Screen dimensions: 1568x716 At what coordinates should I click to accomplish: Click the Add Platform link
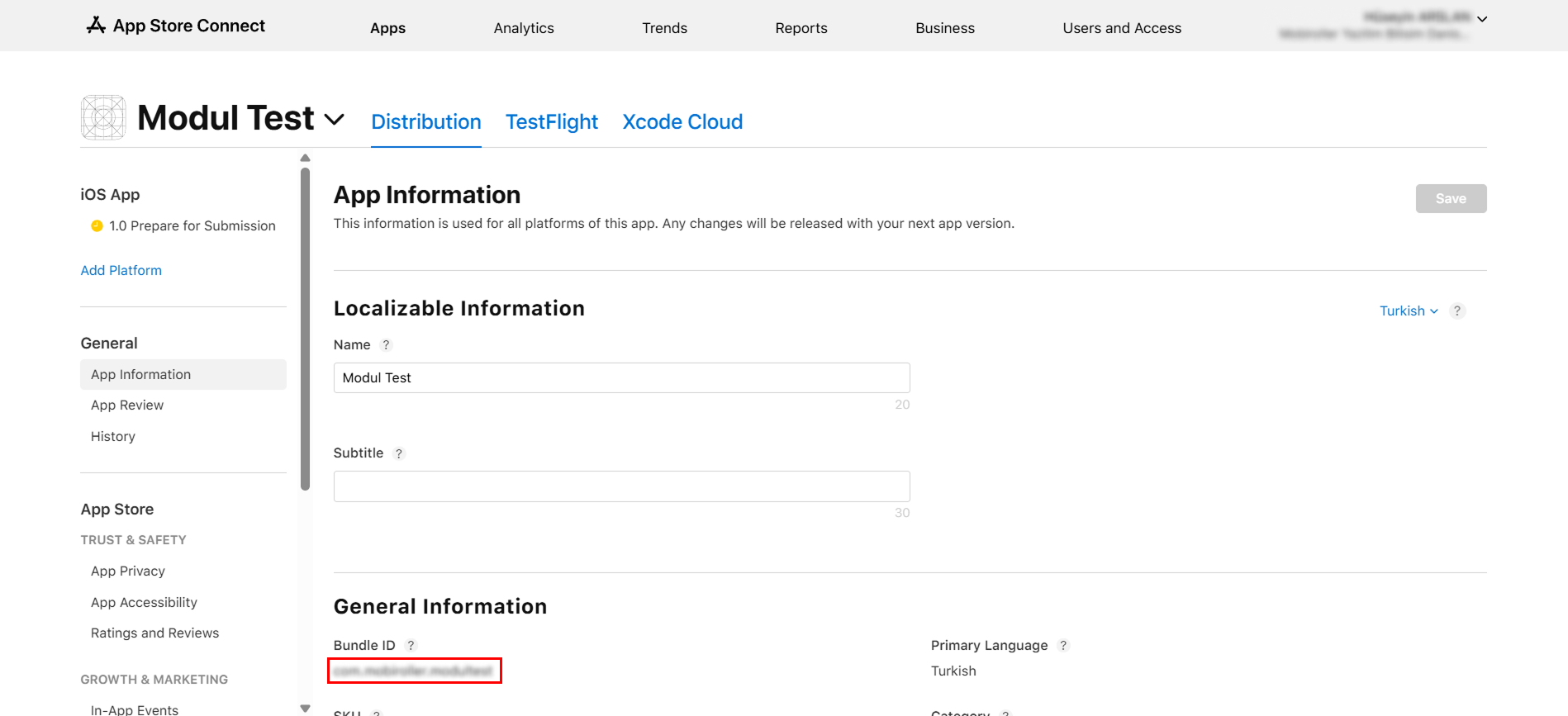[x=121, y=271]
